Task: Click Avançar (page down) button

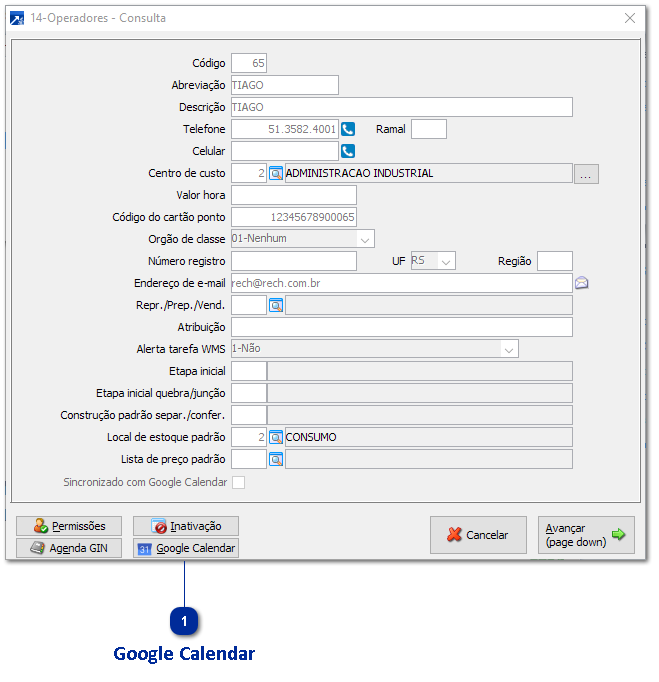Action: point(586,535)
